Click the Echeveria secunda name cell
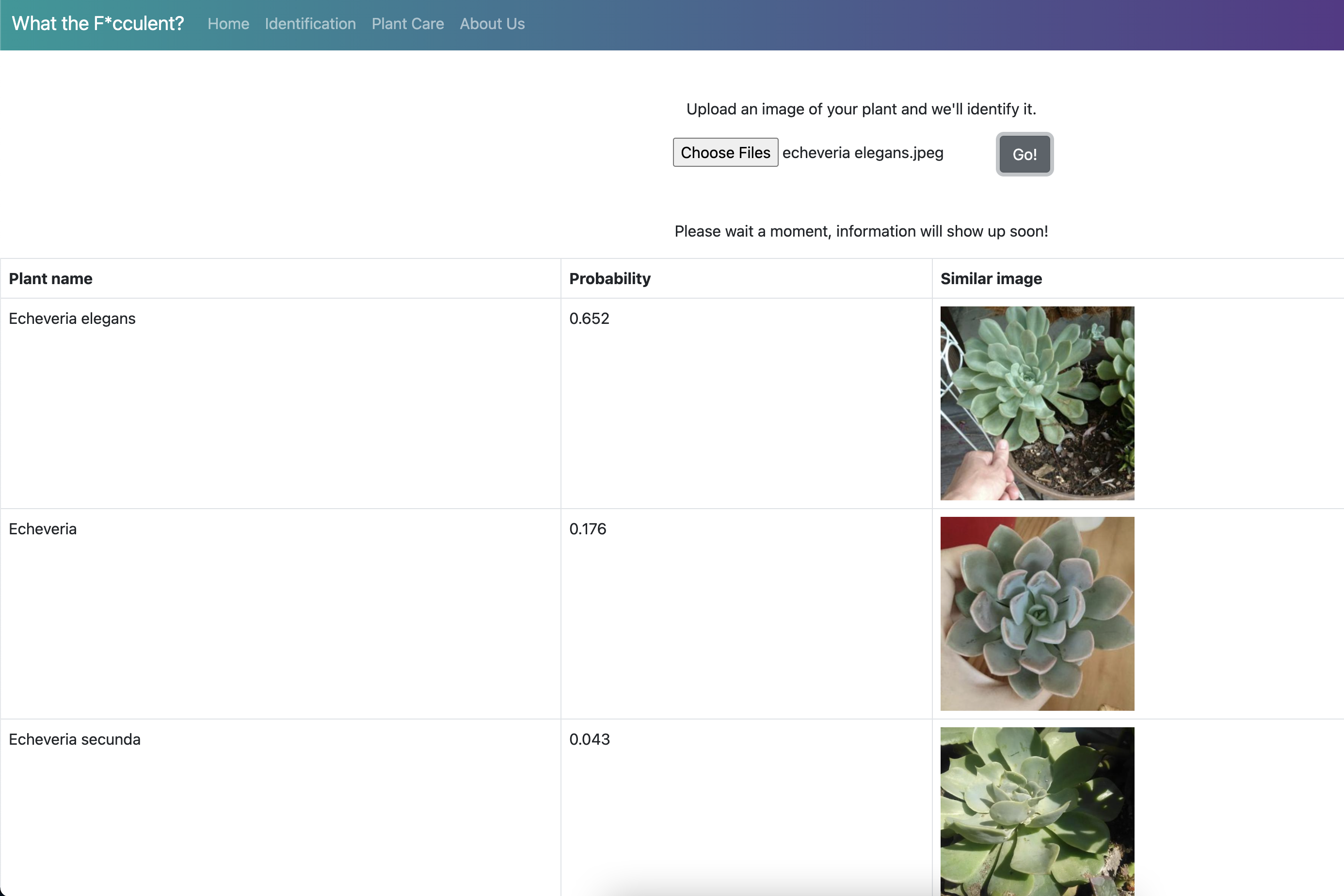The image size is (1344, 896). point(74,739)
